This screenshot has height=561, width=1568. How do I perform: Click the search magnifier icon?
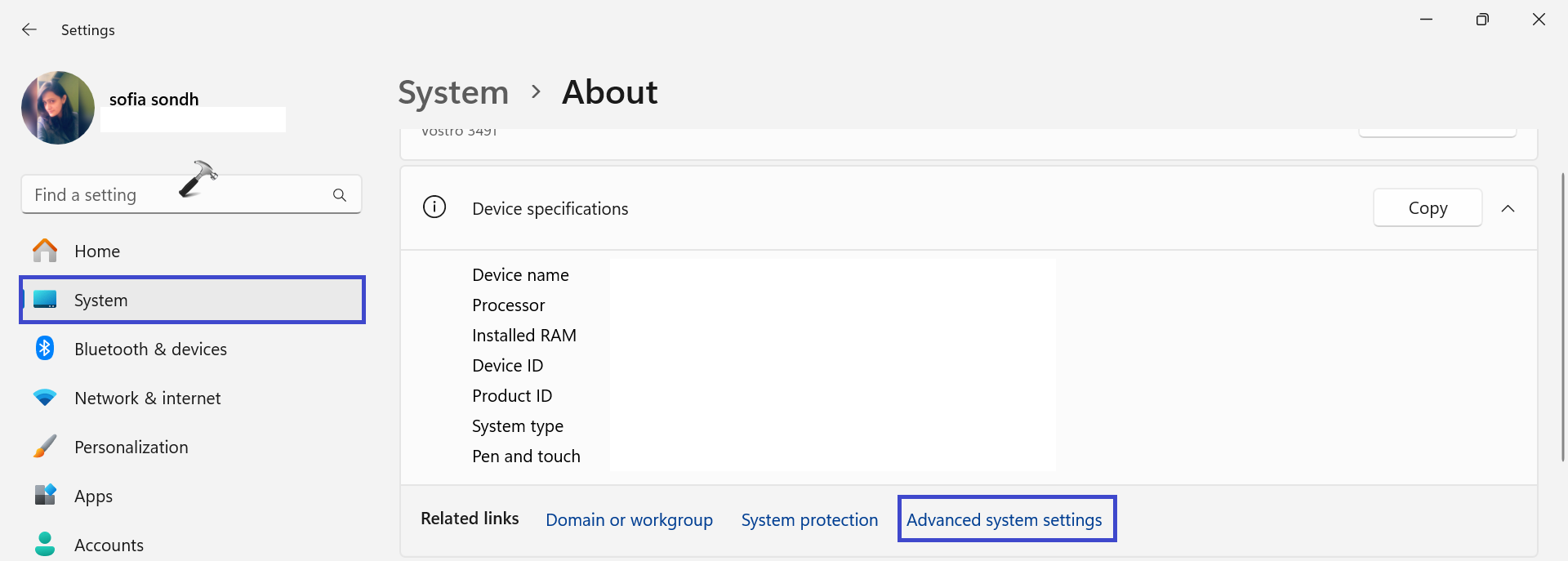(x=340, y=195)
